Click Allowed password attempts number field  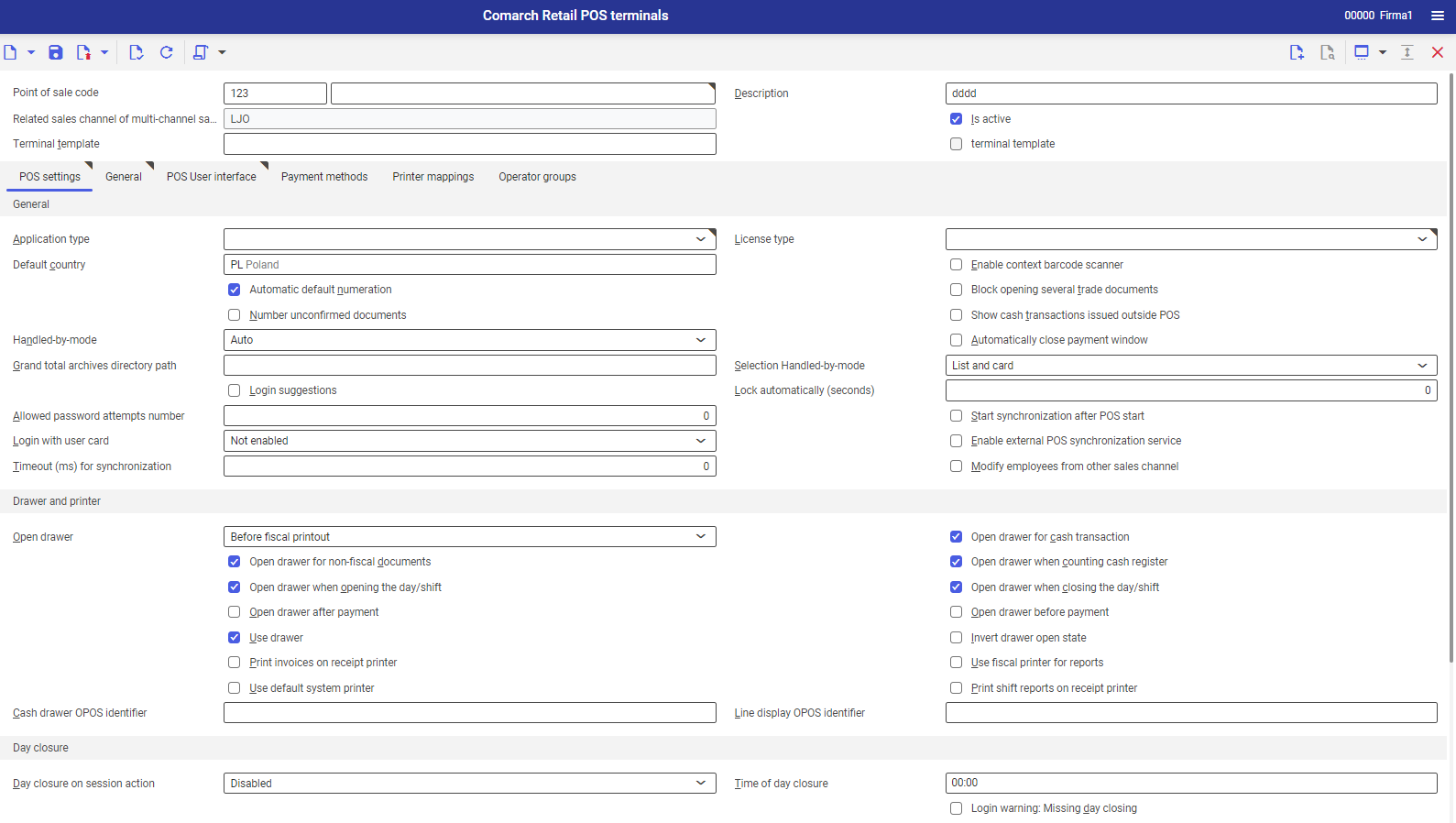470,416
